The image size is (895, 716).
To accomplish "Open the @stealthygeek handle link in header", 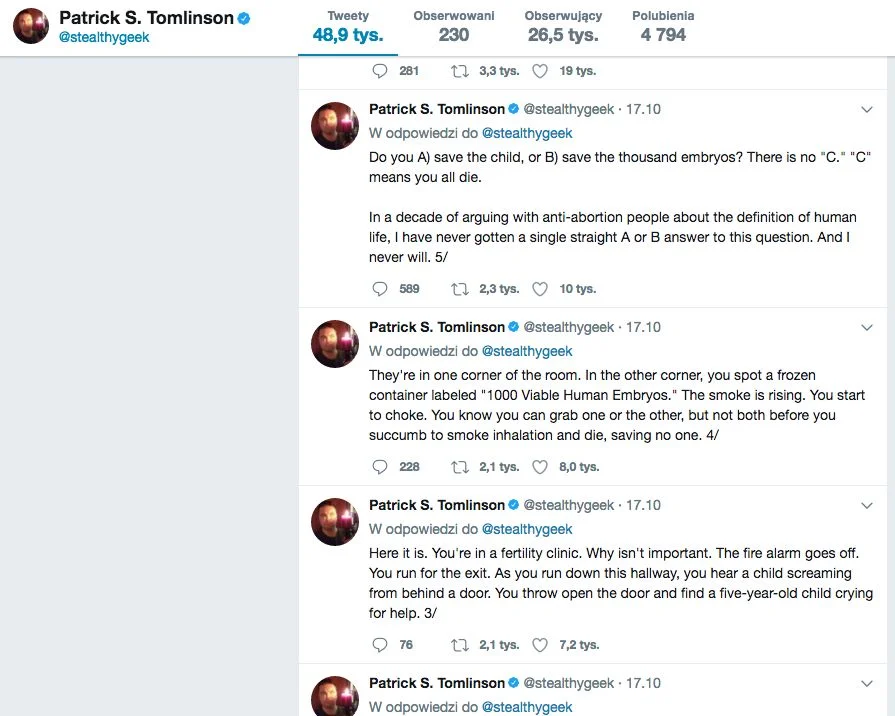I will pyautogui.click(x=104, y=37).
